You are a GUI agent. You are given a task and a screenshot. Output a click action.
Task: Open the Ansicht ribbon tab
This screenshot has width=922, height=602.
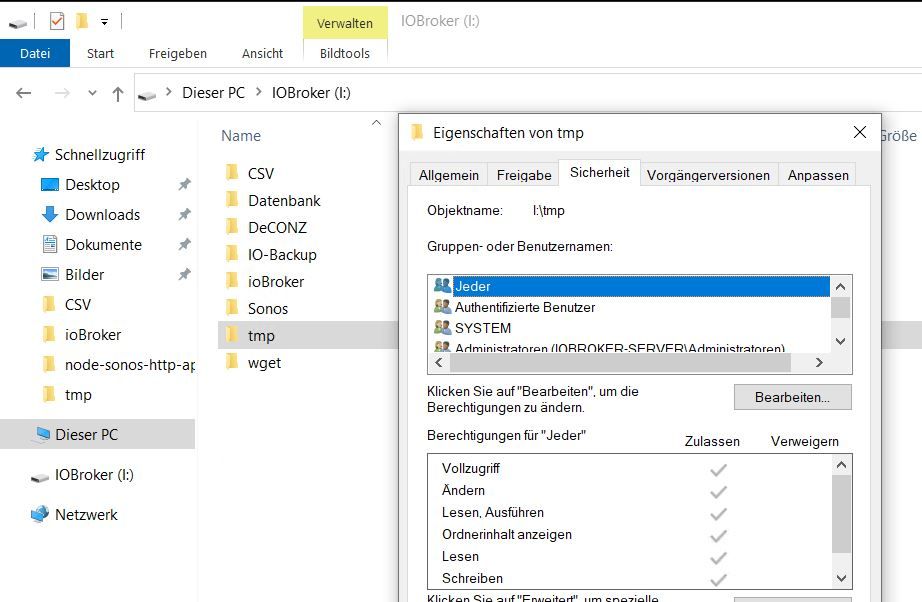(262, 53)
